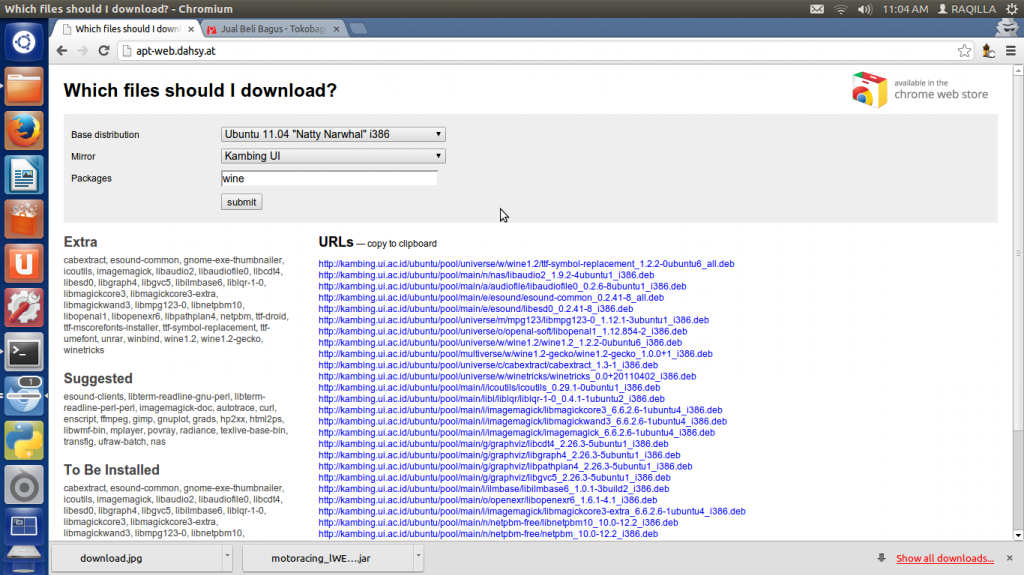Open Wi-Fi network indicator
The width and height of the screenshot is (1024, 575).
coord(841,9)
